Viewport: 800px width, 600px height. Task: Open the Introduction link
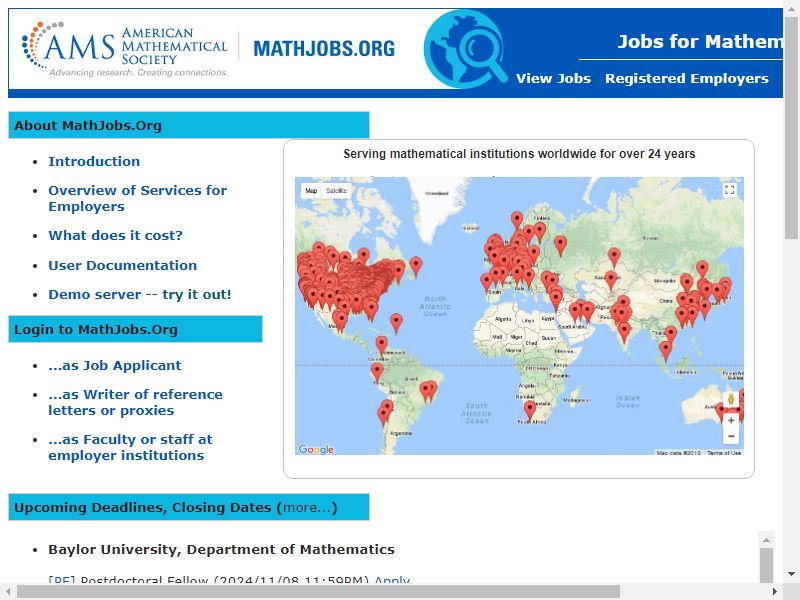(x=94, y=161)
